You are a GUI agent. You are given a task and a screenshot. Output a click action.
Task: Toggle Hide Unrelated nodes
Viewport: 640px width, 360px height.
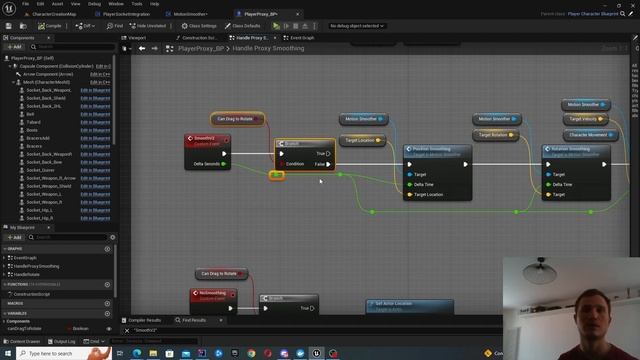(x=148, y=26)
